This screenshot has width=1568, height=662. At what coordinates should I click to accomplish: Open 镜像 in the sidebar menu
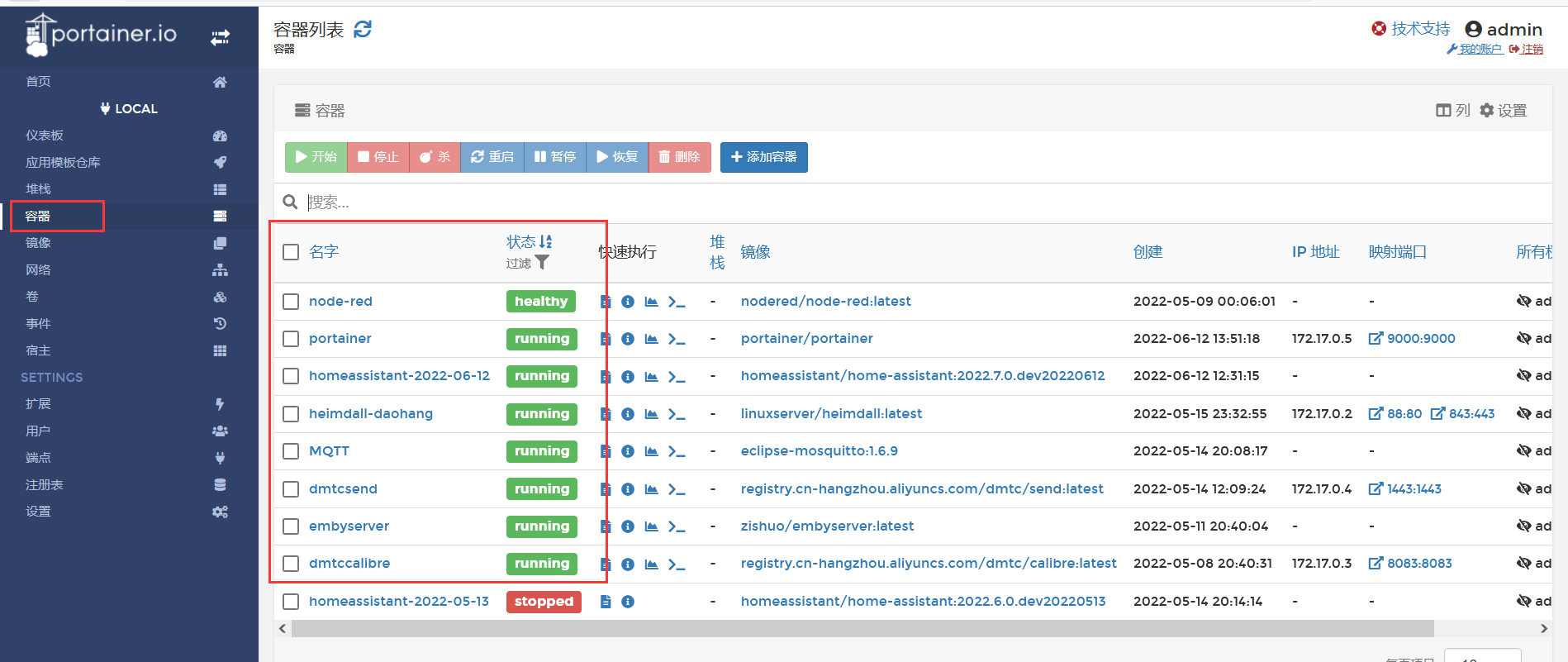click(x=38, y=243)
